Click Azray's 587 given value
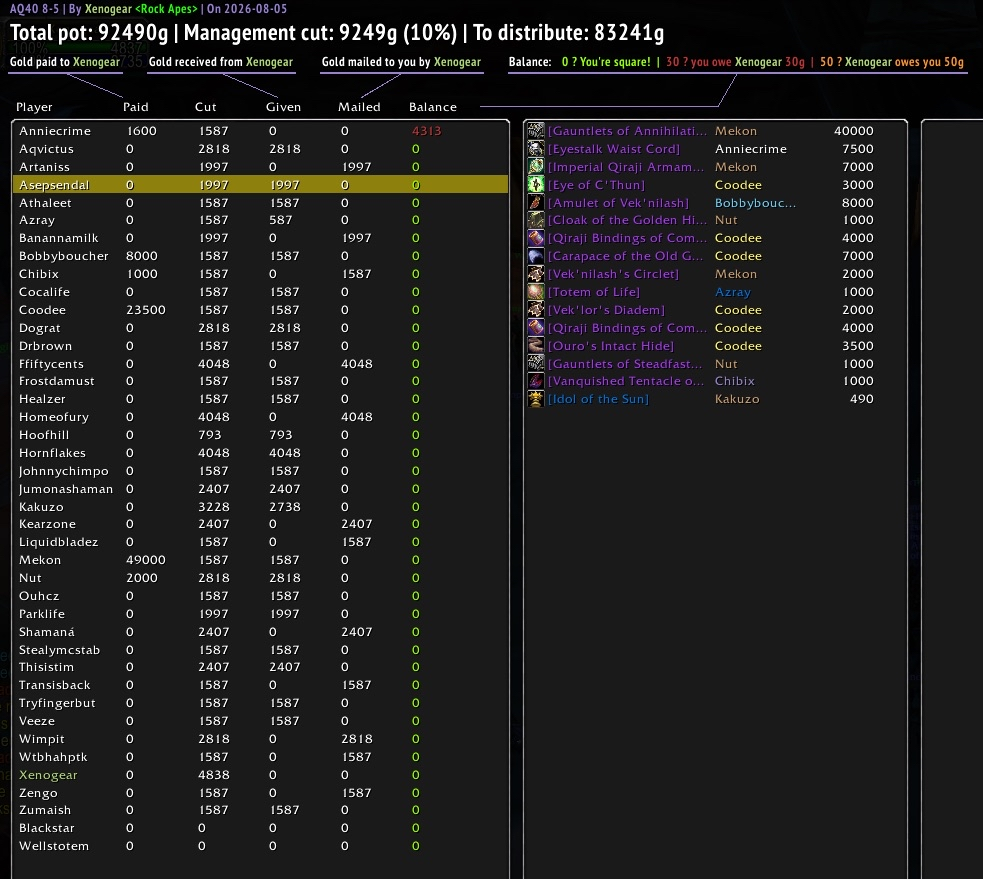The height and width of the screenshot is (879, 983). coord(280,220)
